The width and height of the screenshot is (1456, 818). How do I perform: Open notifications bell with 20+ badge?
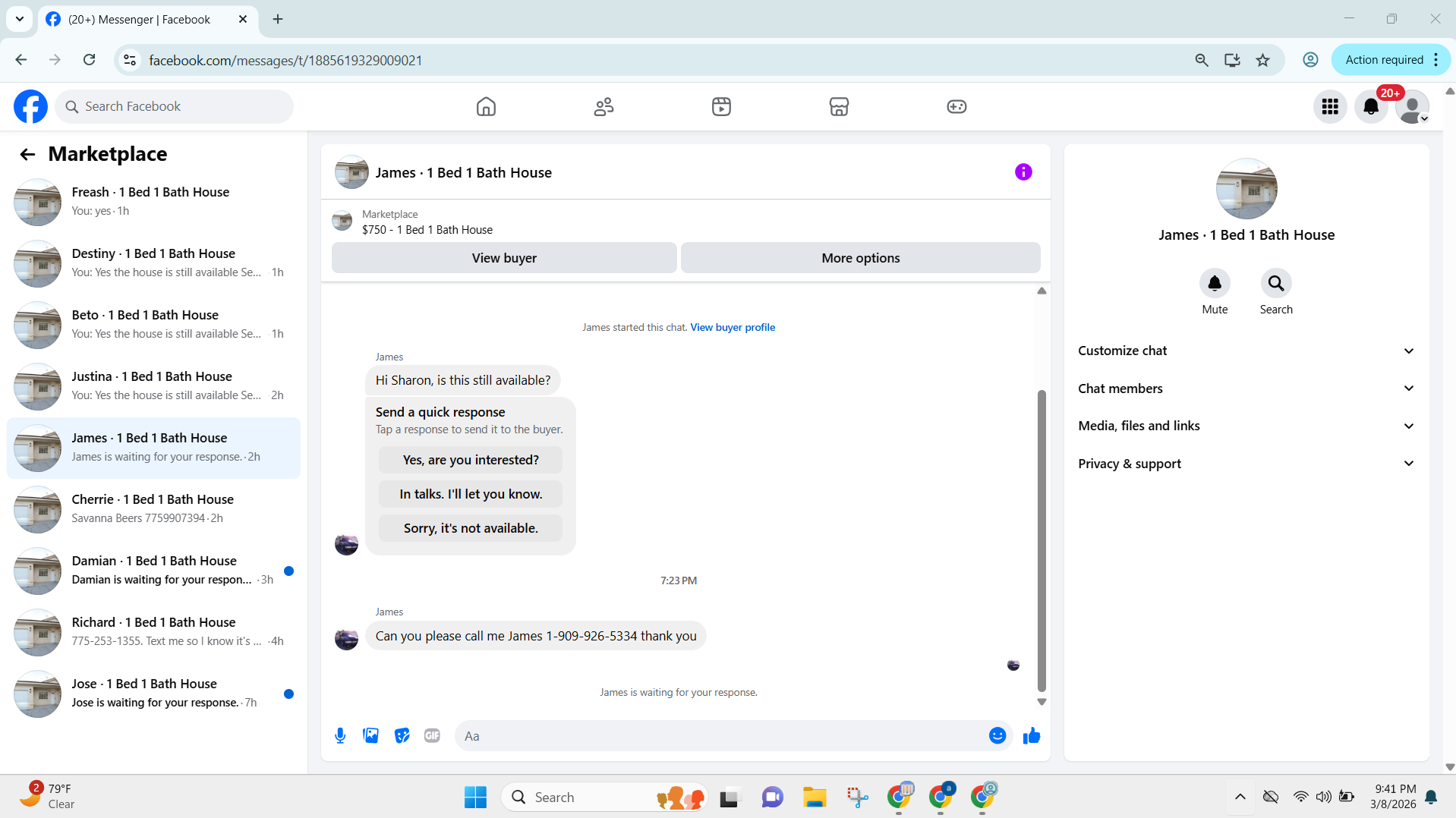pyautogui.click(x=1371, y=106)
